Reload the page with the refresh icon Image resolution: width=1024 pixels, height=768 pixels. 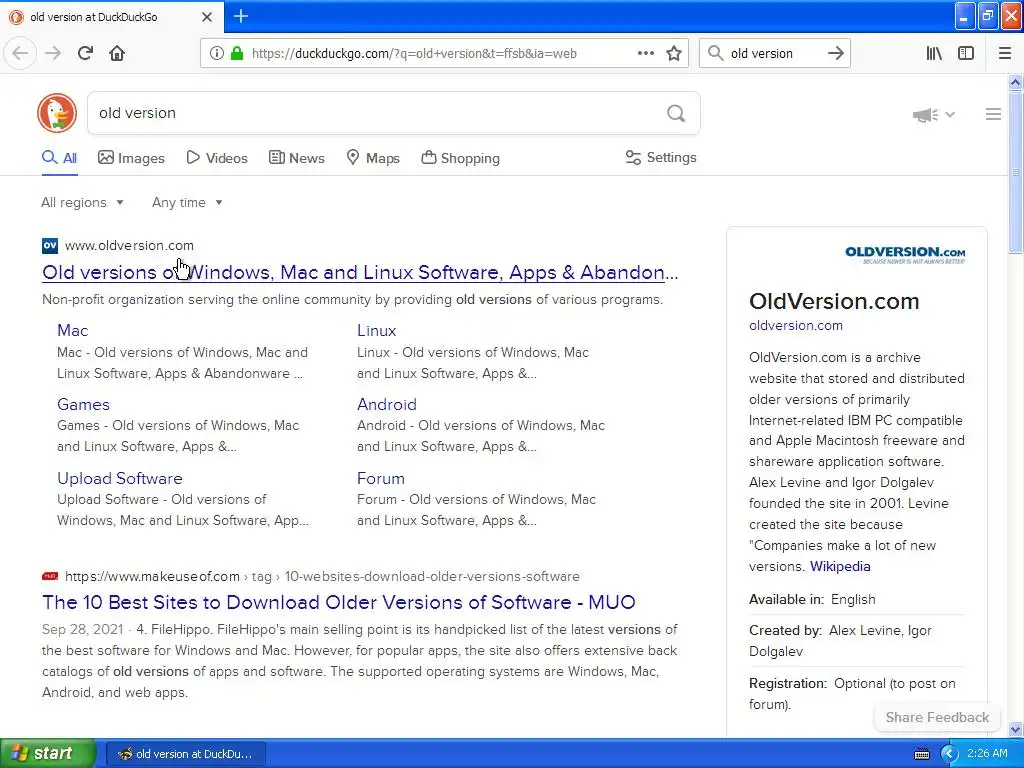(x=86, y=53)
